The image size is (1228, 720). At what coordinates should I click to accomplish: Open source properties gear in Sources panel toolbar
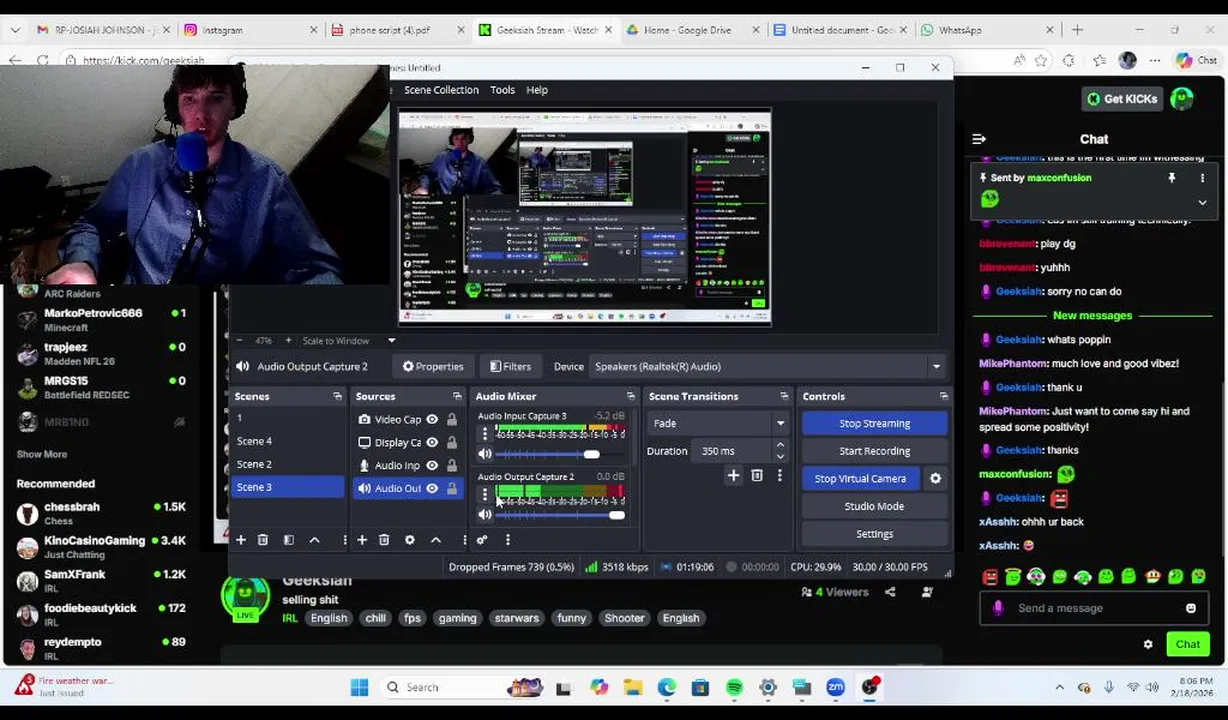(410, 540)
